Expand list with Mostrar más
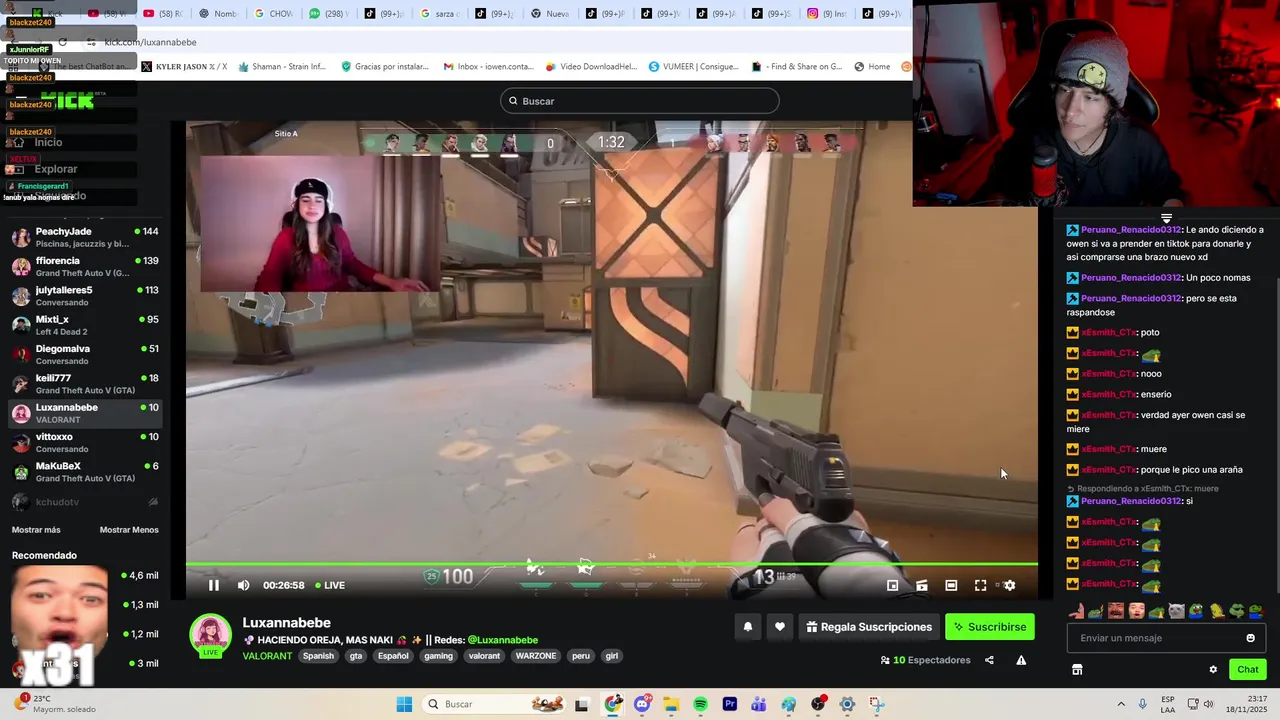The image size is (1280, 720). tap(36, 530)
